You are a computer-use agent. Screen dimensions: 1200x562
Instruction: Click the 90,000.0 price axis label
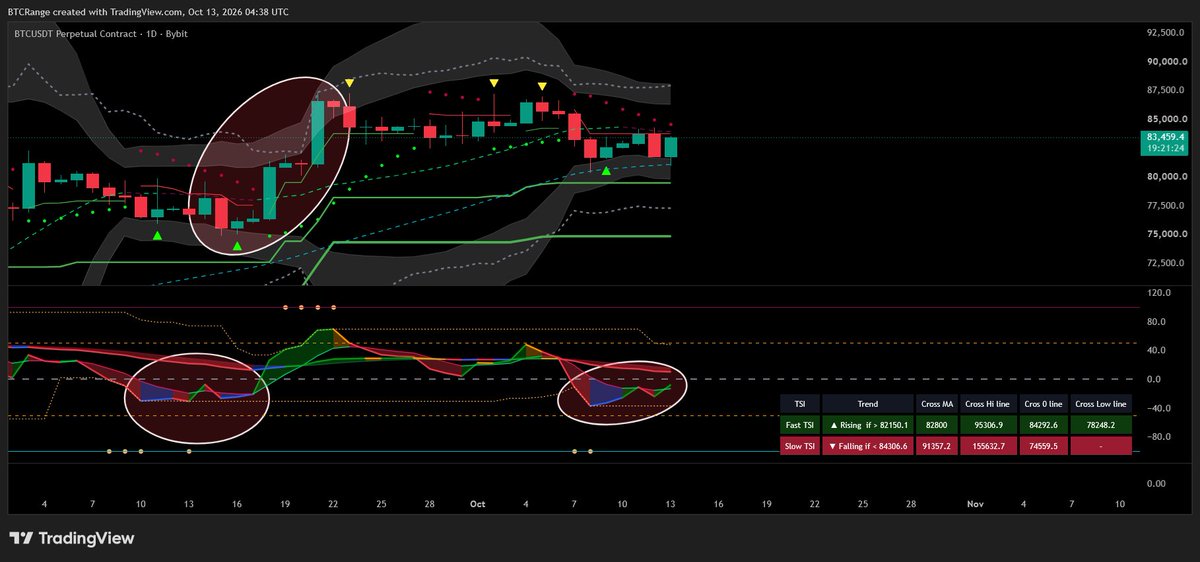[x=1166, y=62]
